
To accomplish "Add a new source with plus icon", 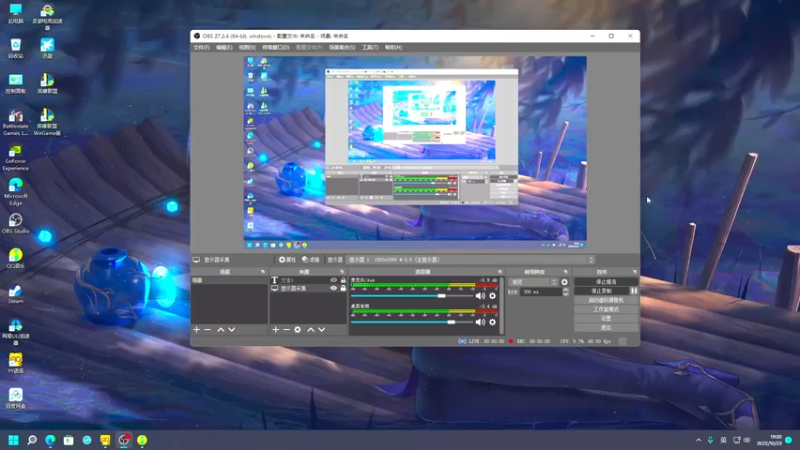I will 276,330.
